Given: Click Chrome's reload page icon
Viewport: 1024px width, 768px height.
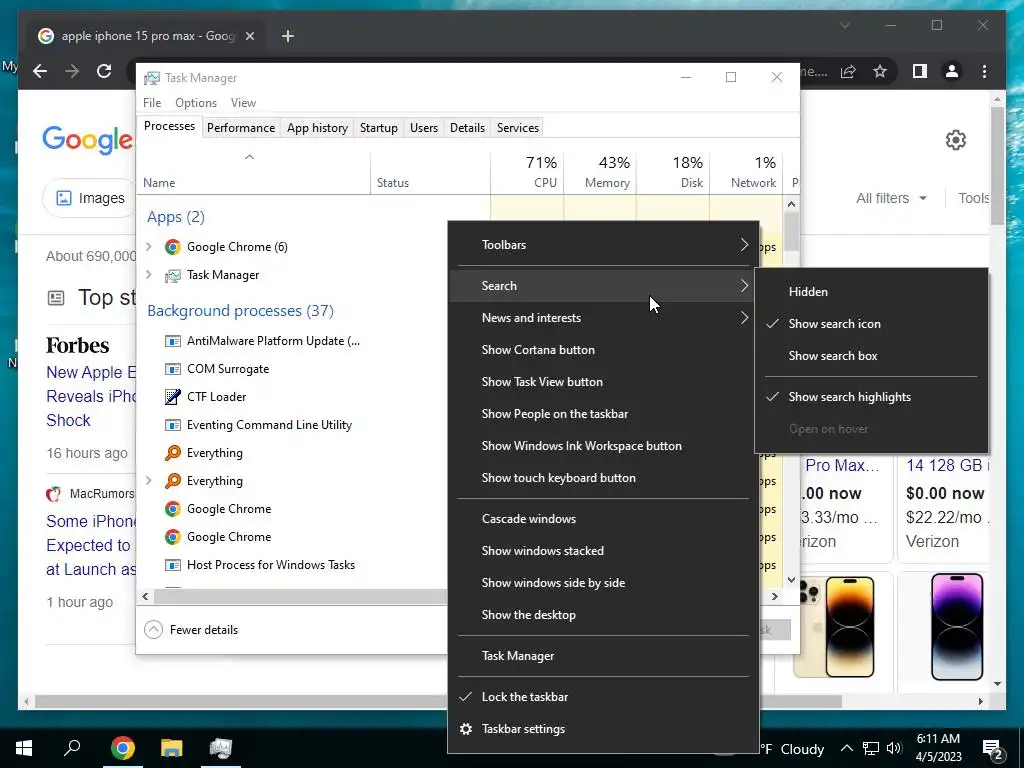Looking at the screenshot, I should coord(104,71).
